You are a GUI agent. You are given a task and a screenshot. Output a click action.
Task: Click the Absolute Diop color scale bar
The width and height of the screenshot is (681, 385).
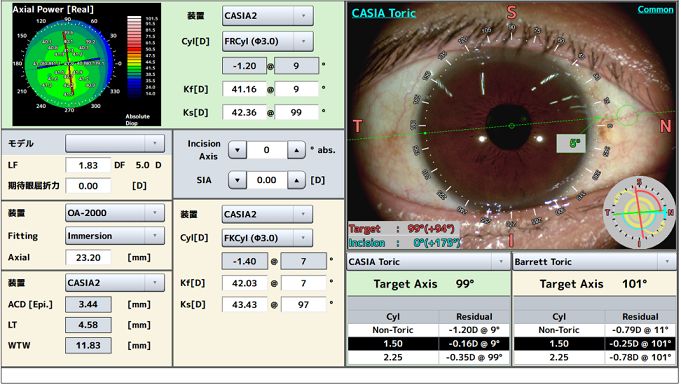pos(134,56)
